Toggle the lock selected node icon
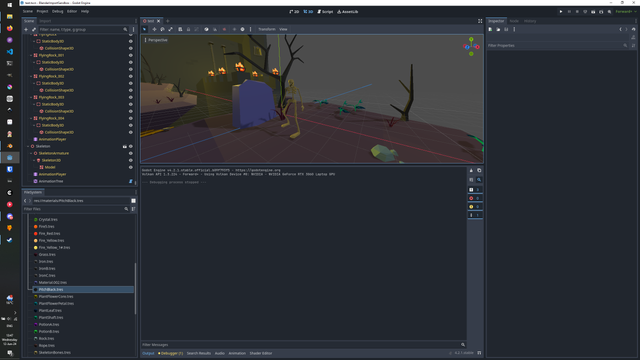This screenshot has height=360, width=640. click(188, 29)
